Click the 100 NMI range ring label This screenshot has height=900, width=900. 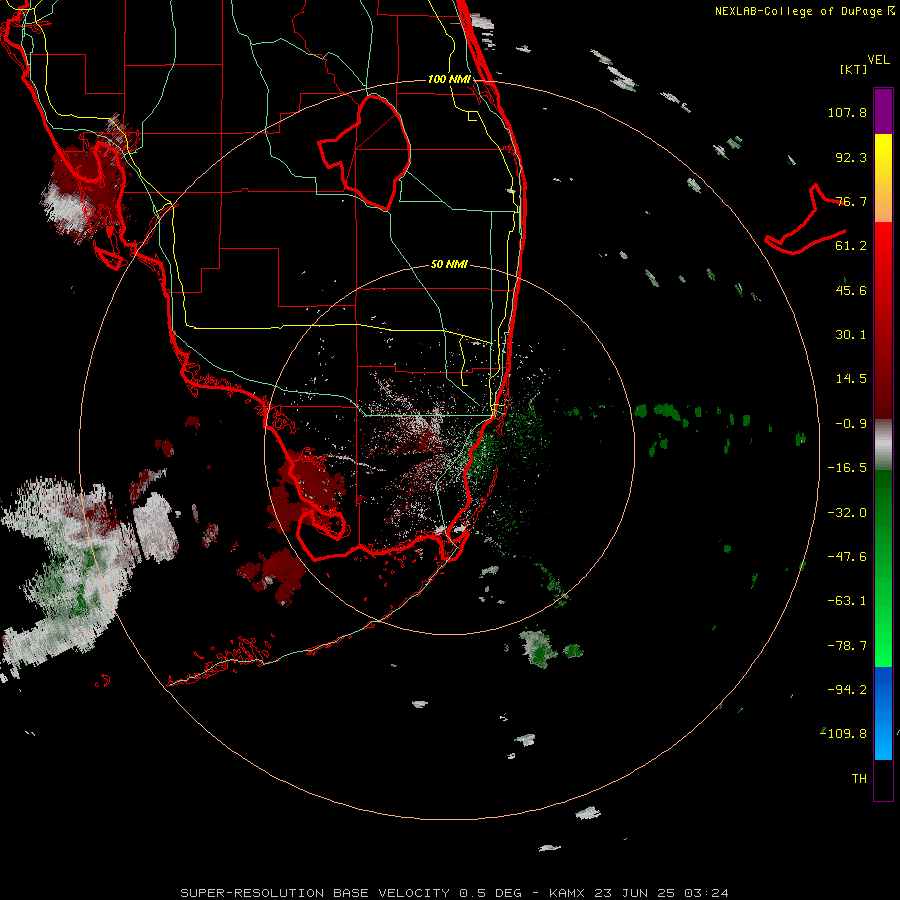tap(449, 79)
